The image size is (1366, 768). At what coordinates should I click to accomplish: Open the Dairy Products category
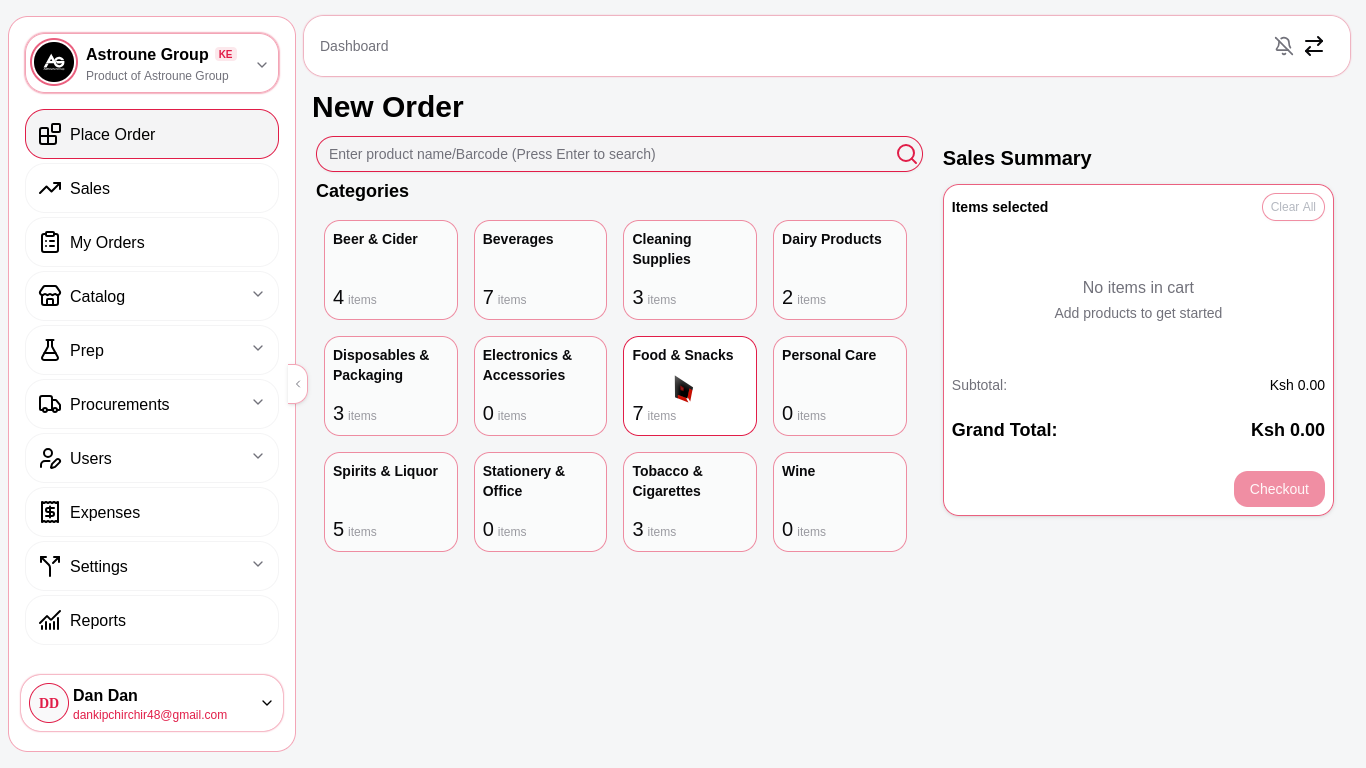840,270
